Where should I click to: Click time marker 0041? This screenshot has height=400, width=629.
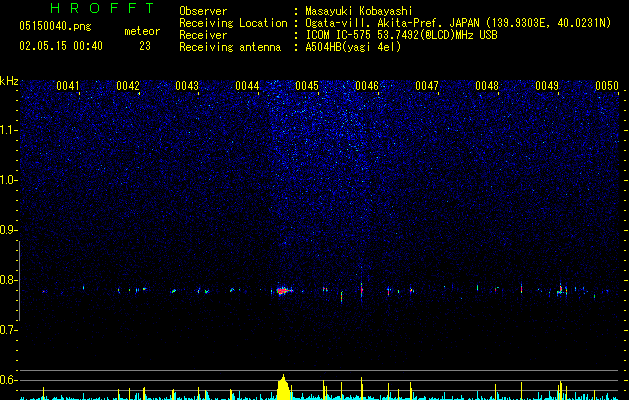68,86
